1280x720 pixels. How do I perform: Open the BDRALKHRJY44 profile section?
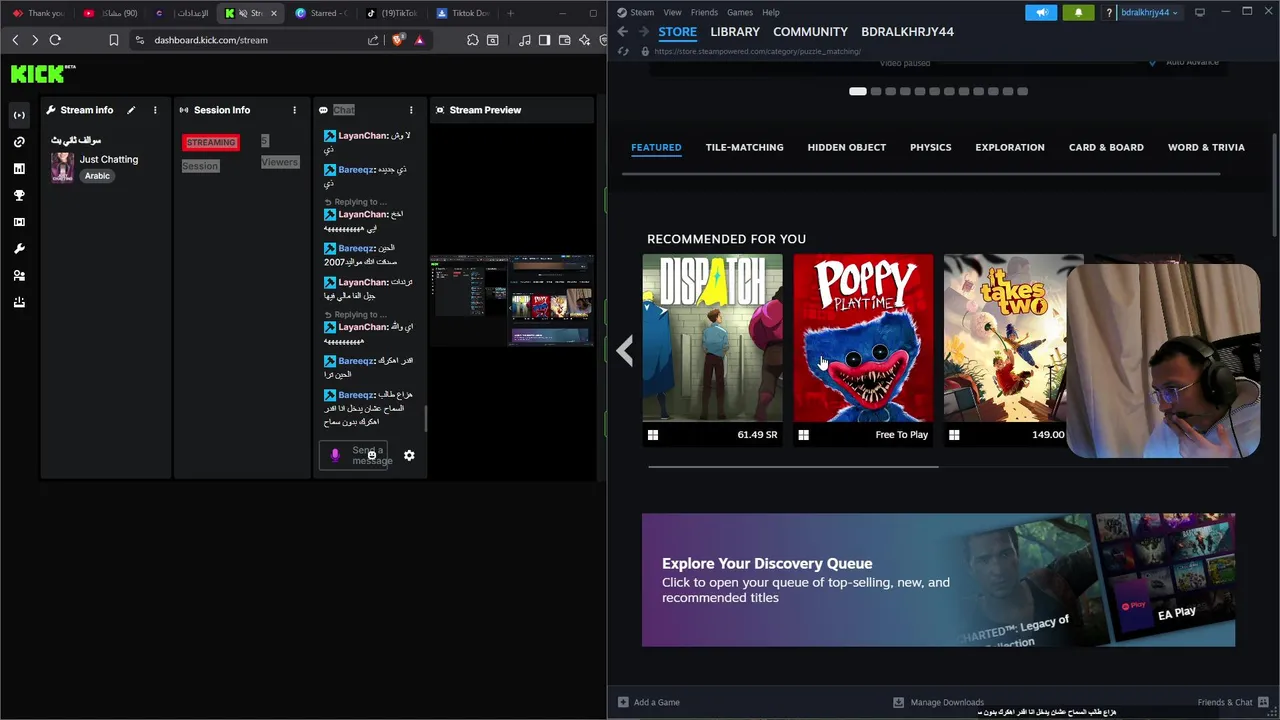pyautogui.click(x=907, y=32)
